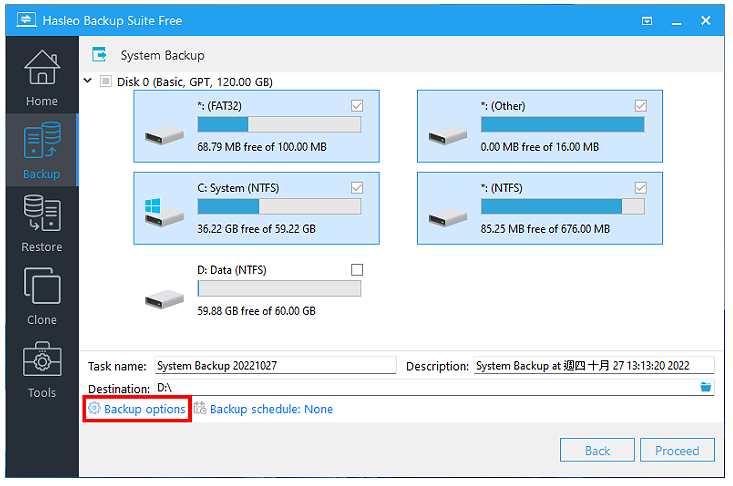Screen dimensions: 733x486
Task: Click the Proceed button
Action: pyautogui.click(x=677, y=450)
